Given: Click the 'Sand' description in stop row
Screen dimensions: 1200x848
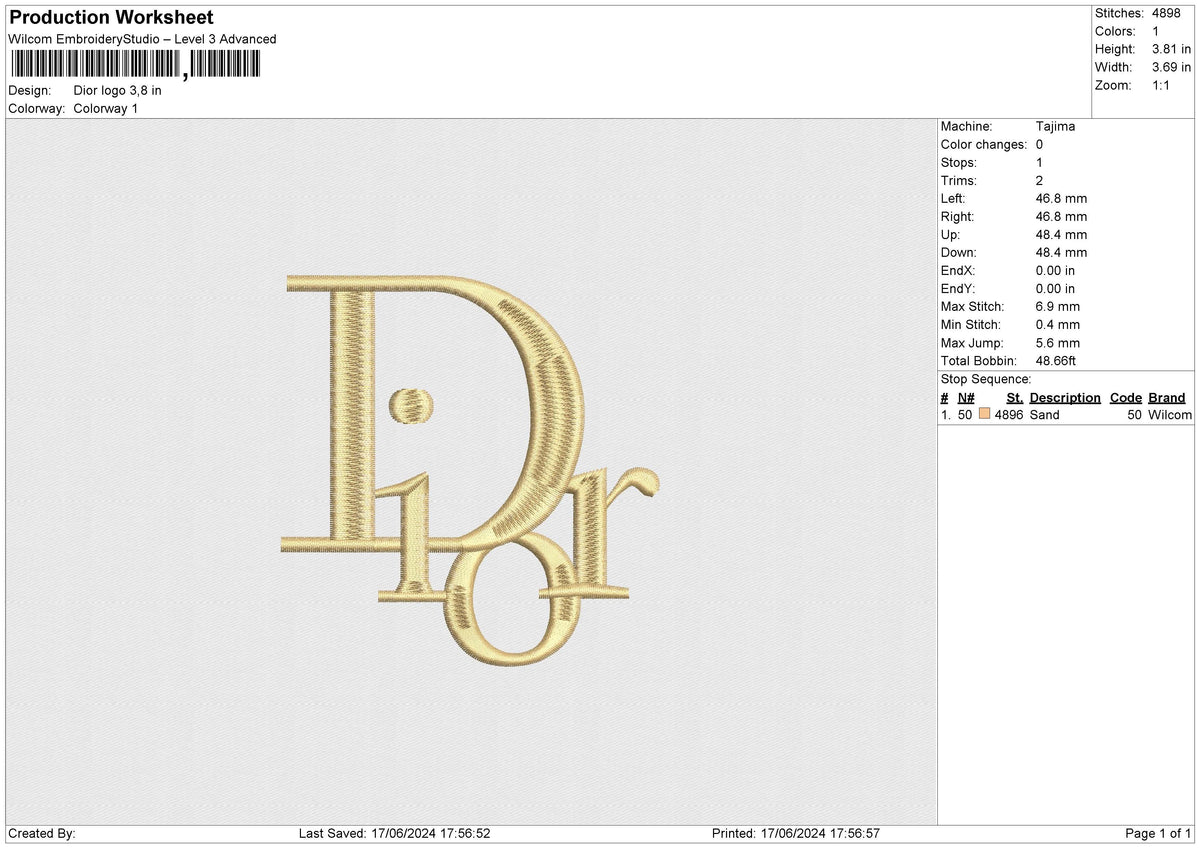Looking at the screenshot, I should tap(1044, 415).
